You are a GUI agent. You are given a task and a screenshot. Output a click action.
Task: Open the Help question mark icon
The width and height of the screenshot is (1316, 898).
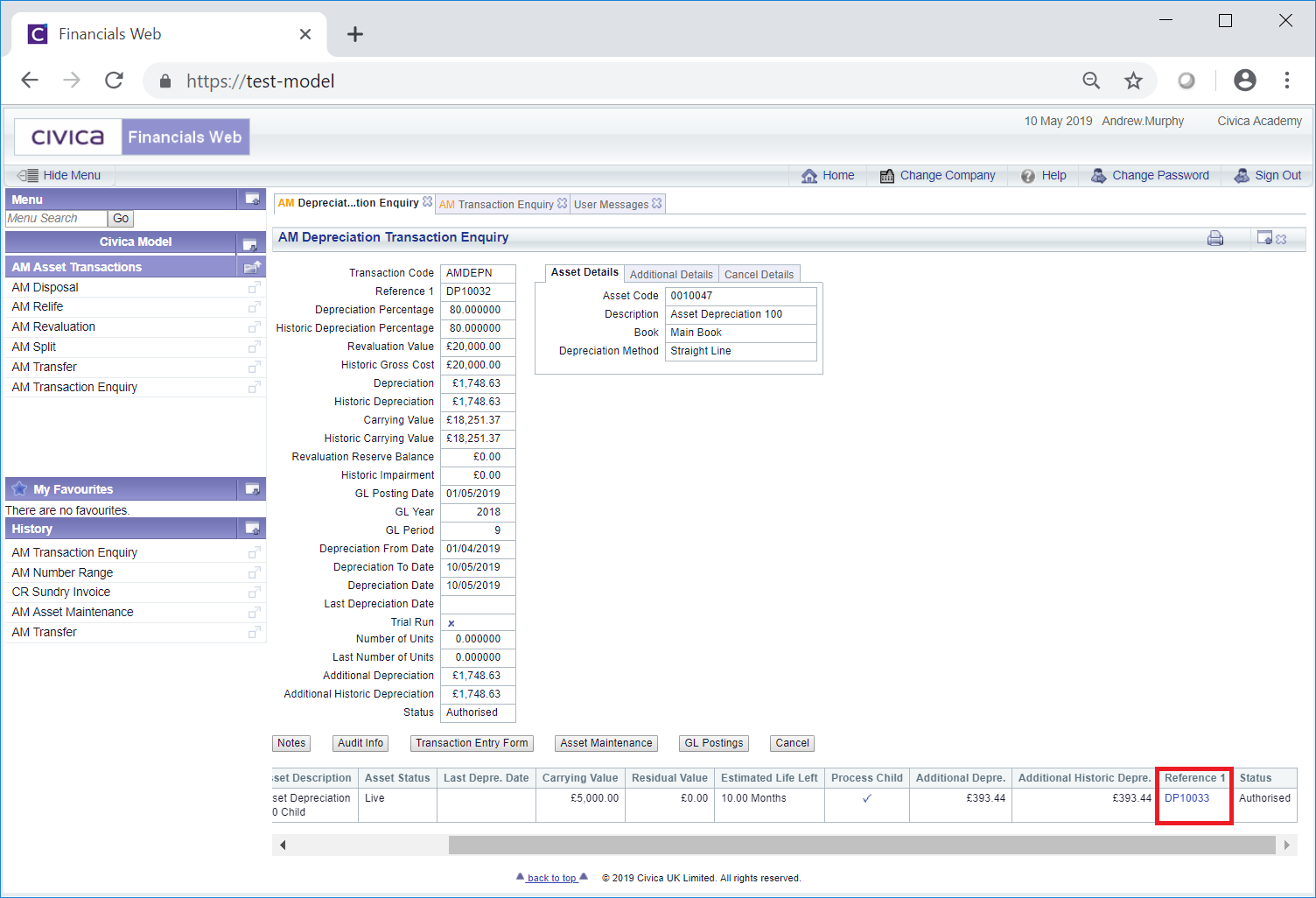point(1028,176)
